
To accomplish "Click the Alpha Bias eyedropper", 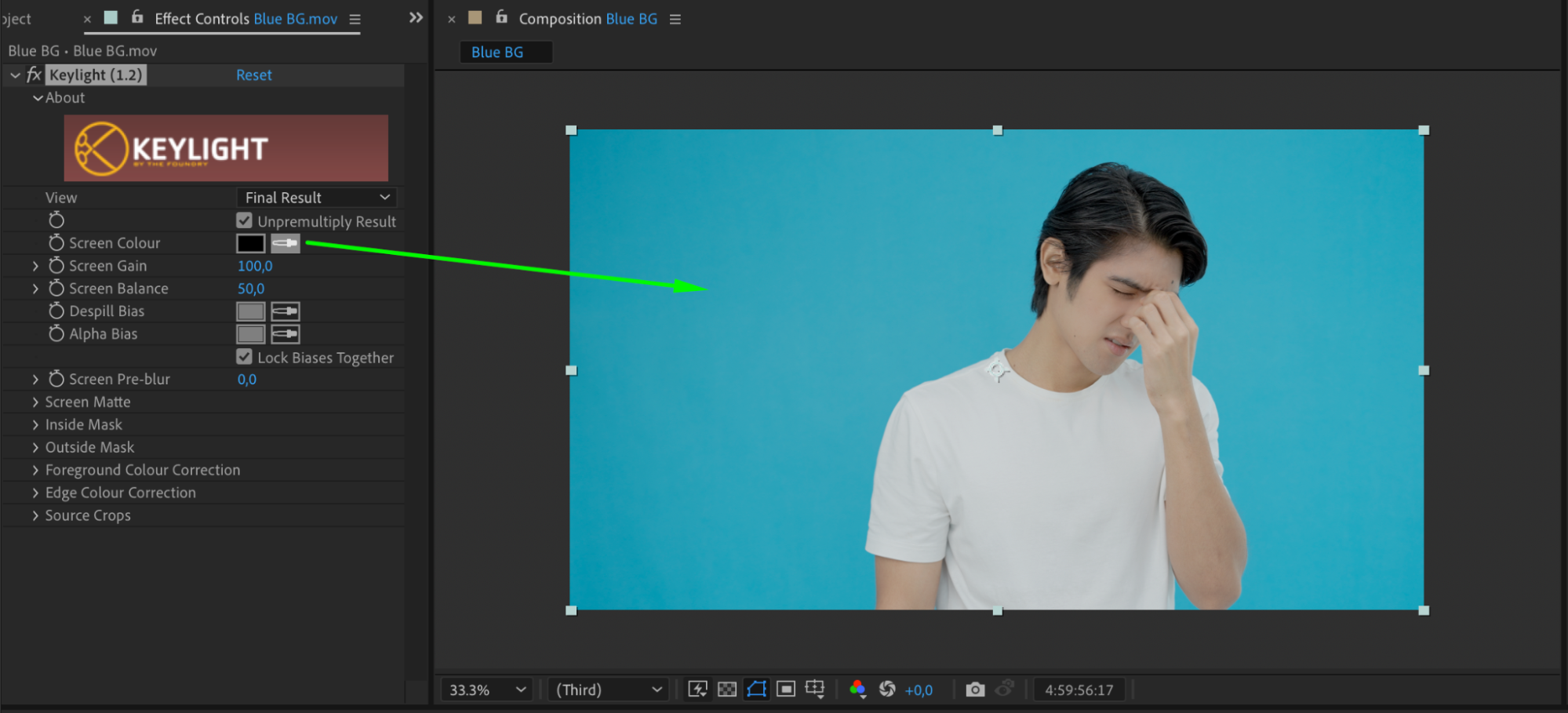I will (x=285, y=334).
